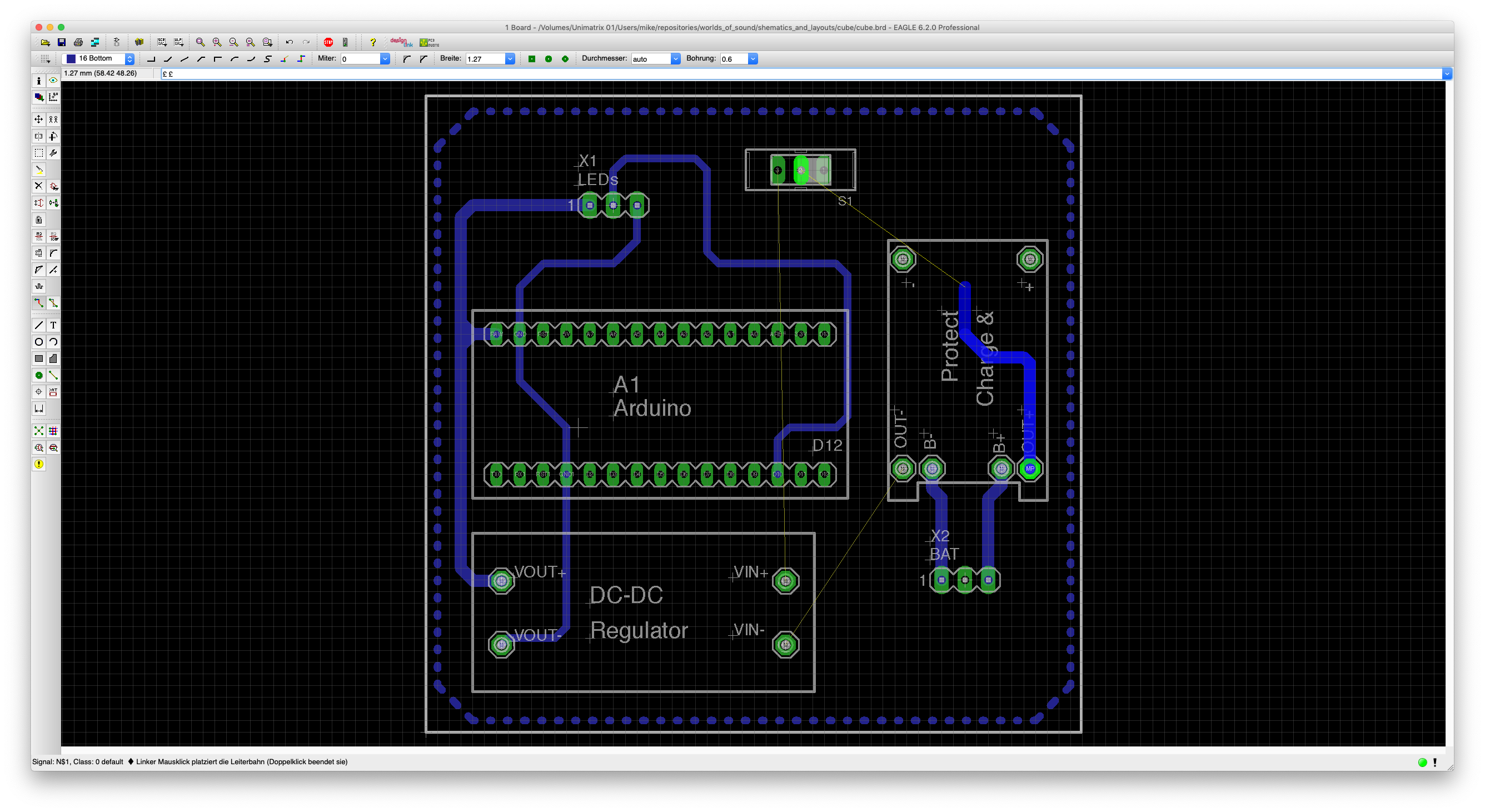Click the Ripup tool icon
This screenshot has height=812, width=1485.
[53, 302]
